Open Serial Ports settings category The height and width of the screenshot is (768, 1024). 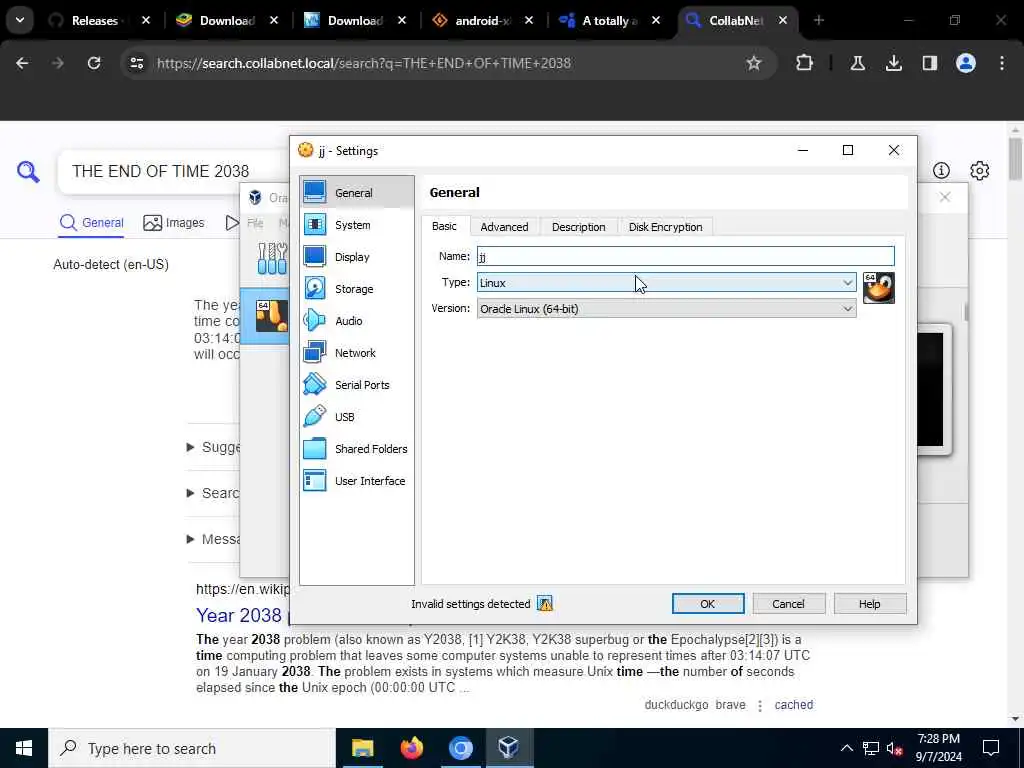click(357, 385)
